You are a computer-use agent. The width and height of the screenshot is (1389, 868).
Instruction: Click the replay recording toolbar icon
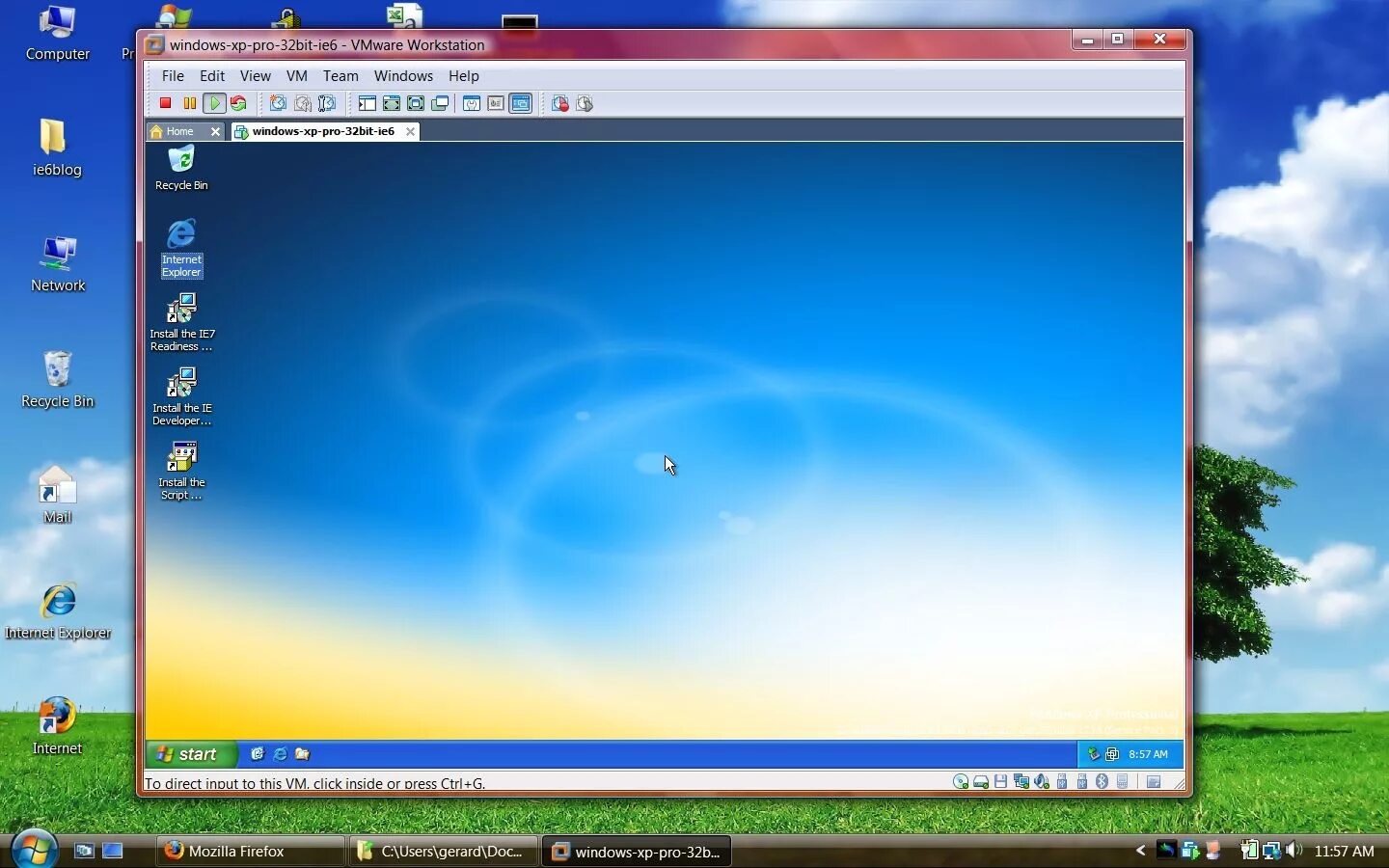585,103
